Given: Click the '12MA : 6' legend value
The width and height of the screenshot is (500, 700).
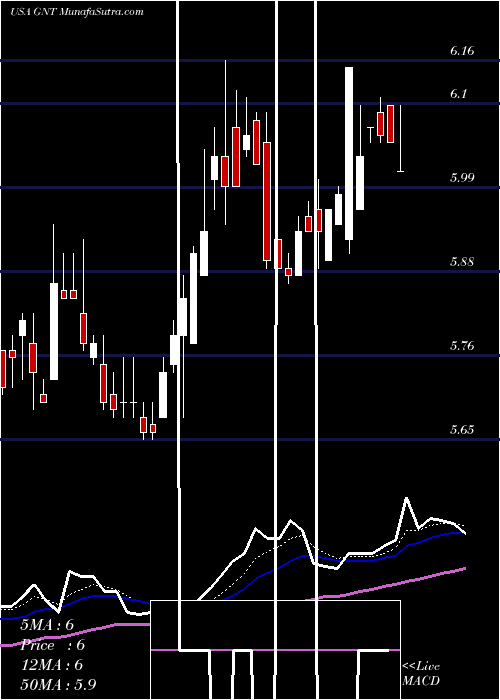Looking at the screenshot, I should (x=52, y=665).
